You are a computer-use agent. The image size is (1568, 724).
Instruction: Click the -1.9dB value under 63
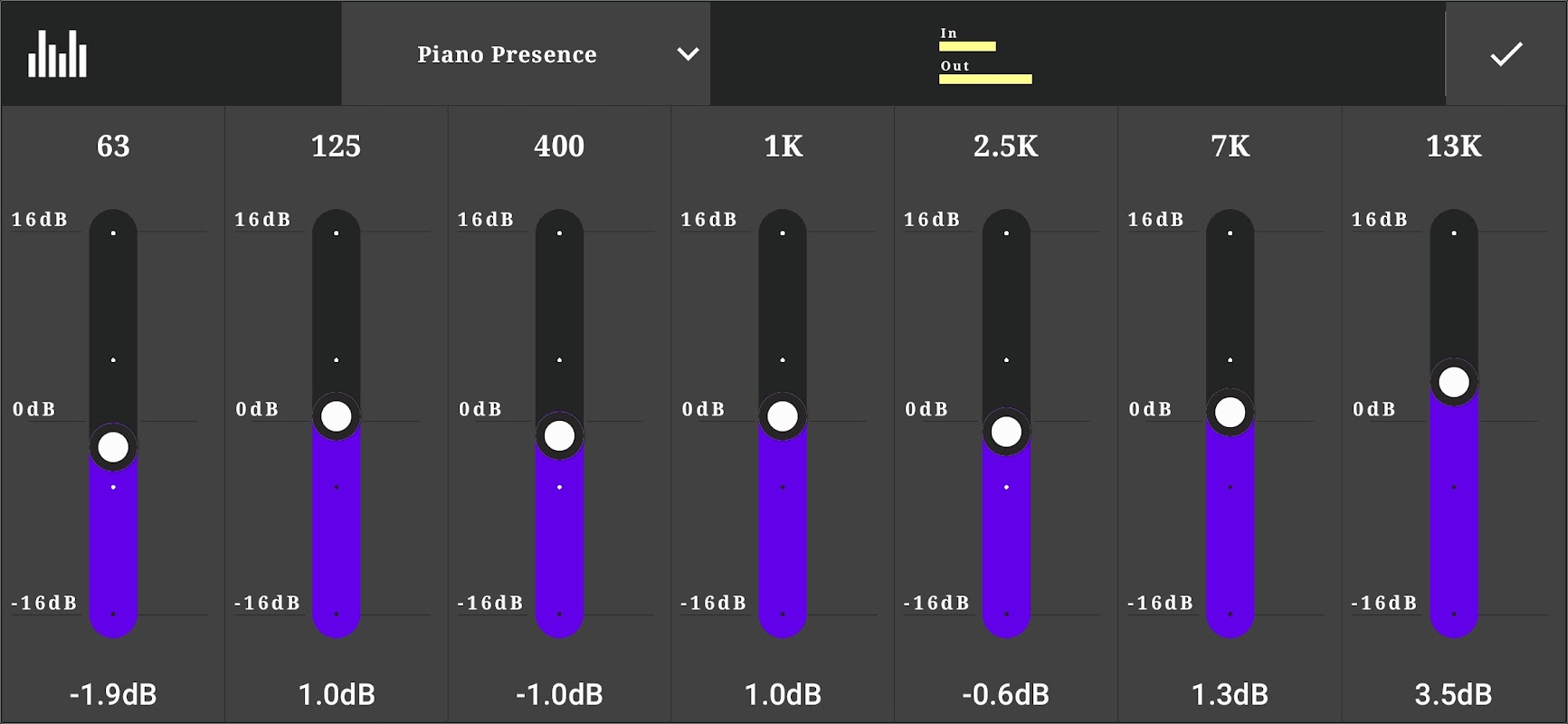[113, 694]
